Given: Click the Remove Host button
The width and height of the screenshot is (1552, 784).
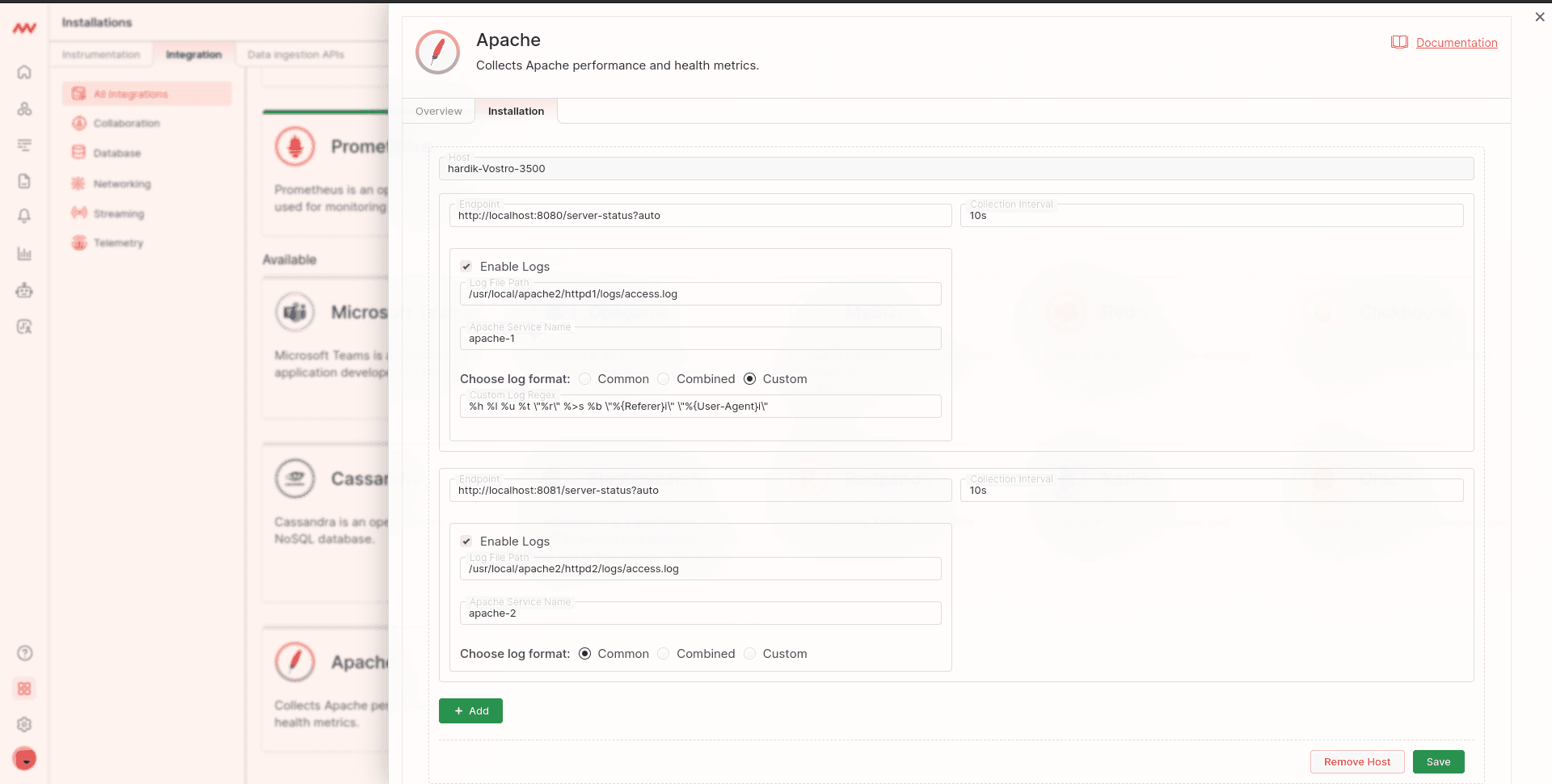Looking at the screenshot, I should coord(1356,761).
